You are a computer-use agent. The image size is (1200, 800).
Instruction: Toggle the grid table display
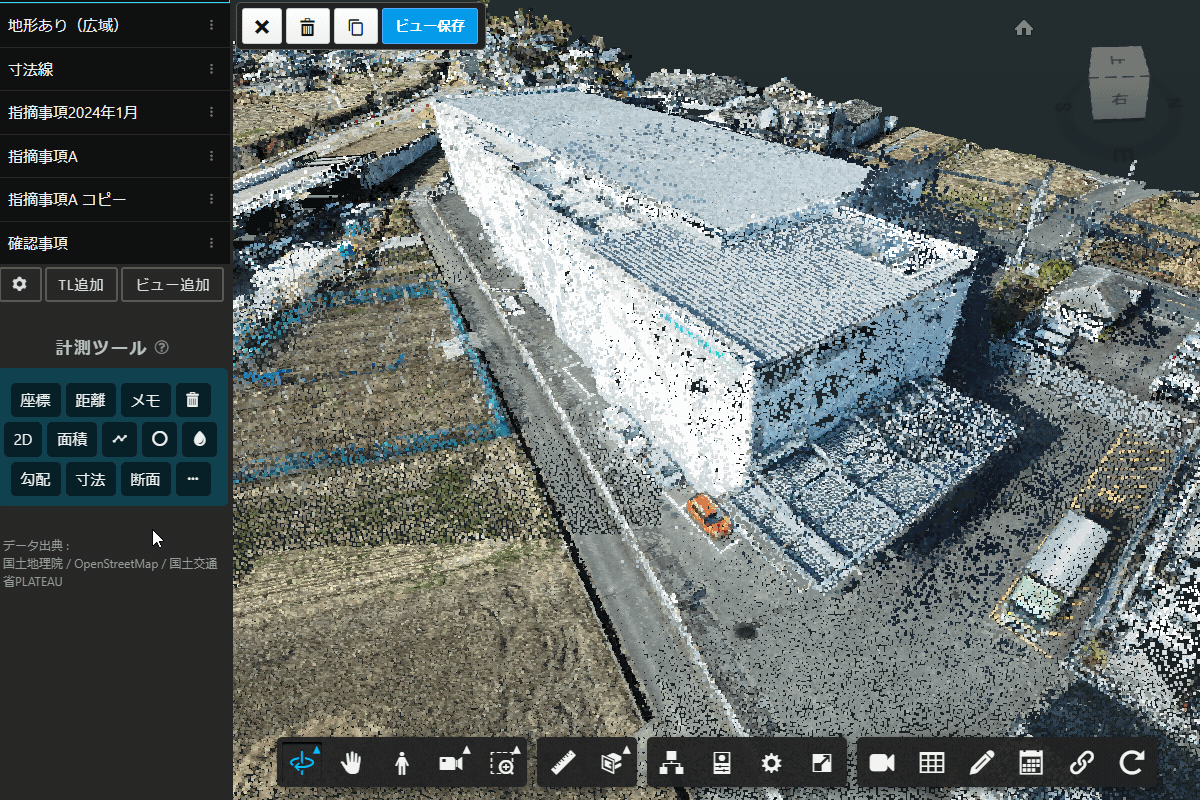(x=931, y=763)
